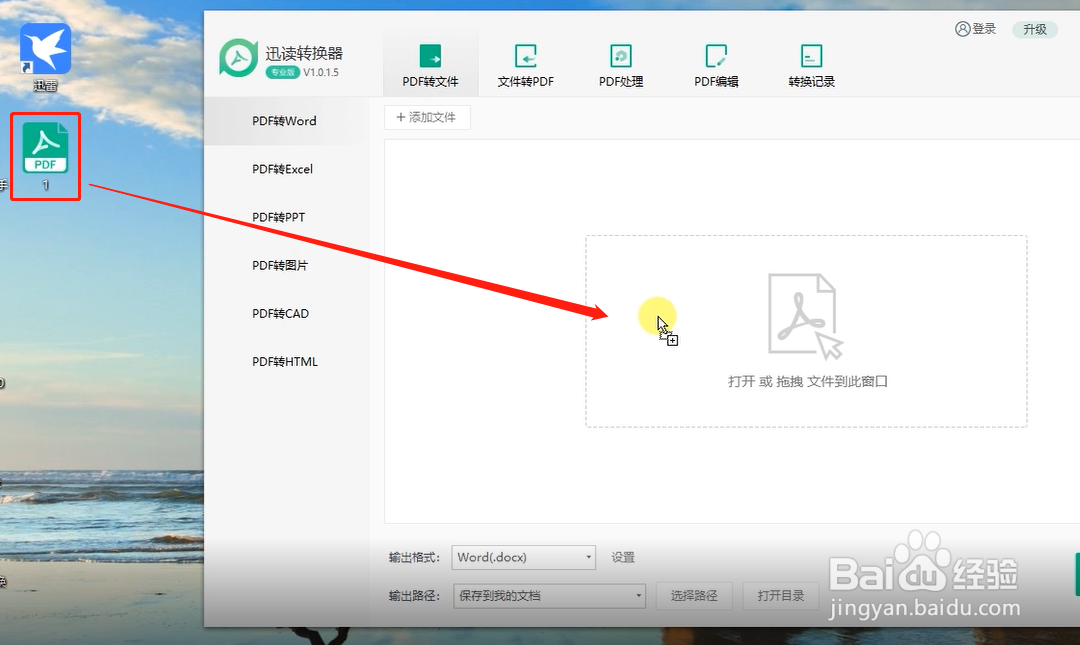This screenshot has width=1080, height=645.
Task: Click the 迅读转换器 logo
Action: 238,59
